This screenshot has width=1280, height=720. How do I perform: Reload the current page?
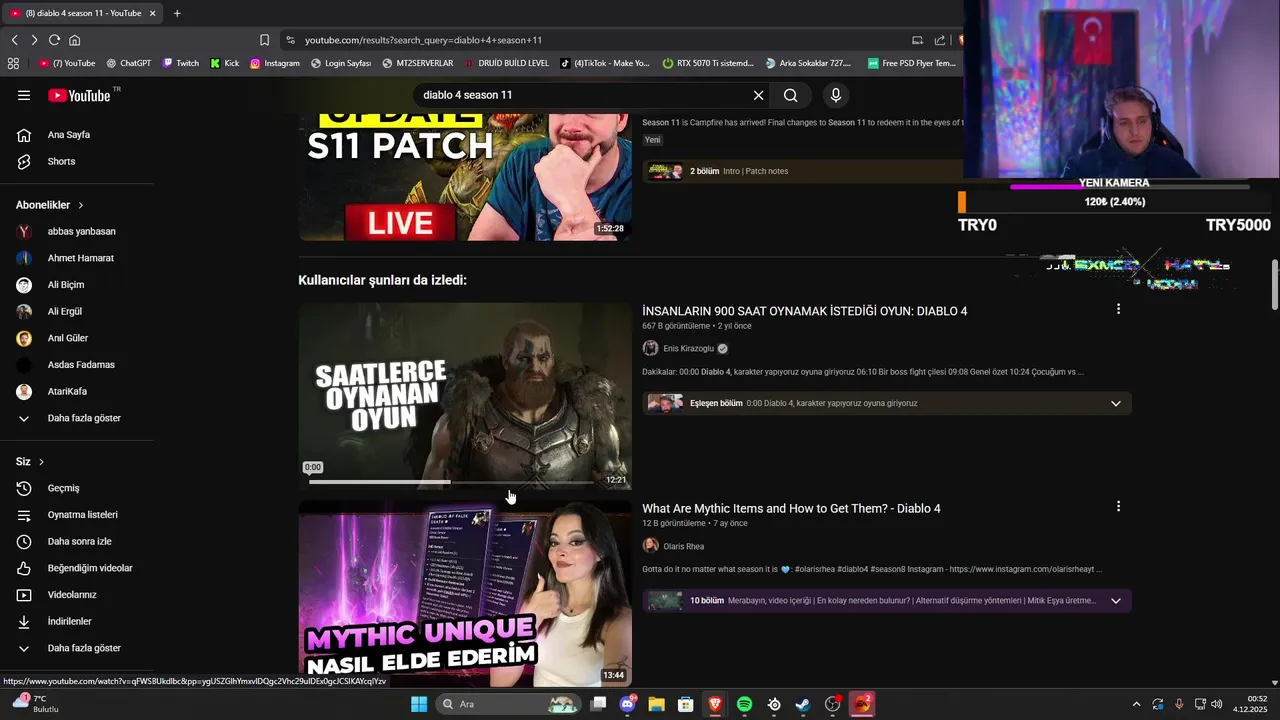(x=54, y=40)
